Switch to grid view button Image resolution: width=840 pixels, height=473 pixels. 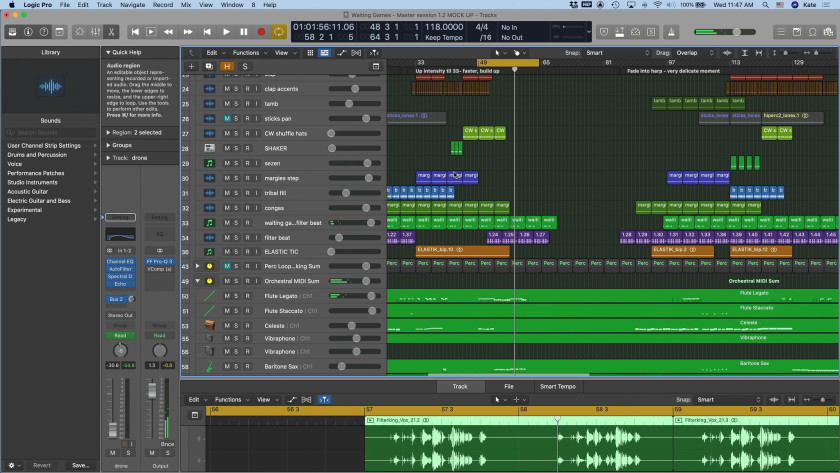pos(310,52)
